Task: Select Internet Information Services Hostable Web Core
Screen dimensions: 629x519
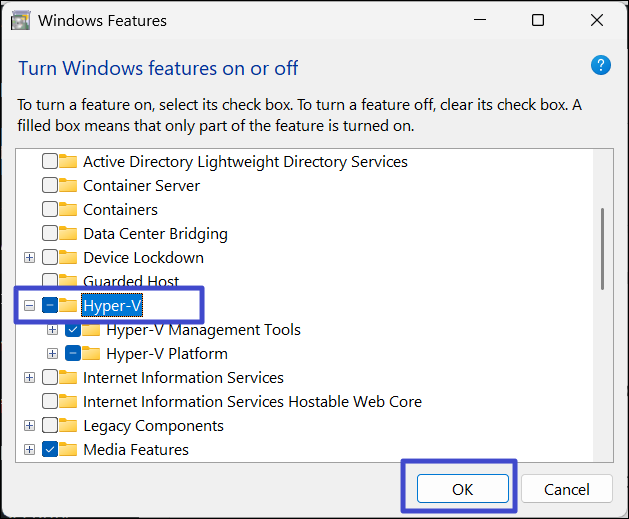Action: pos(252,401)
